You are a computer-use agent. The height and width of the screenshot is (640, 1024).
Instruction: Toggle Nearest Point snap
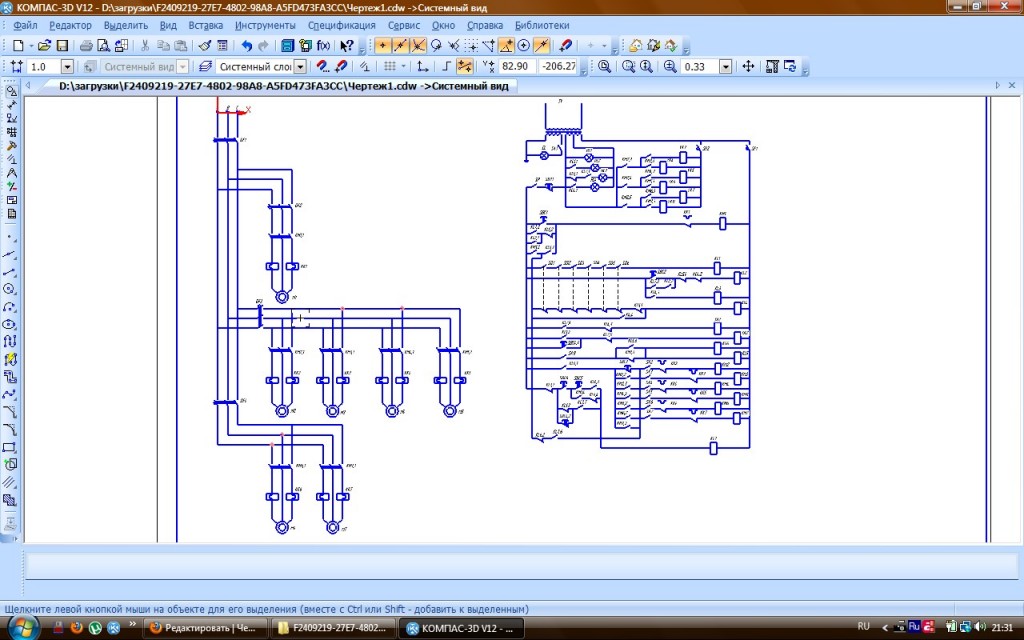tap(383, 46)
